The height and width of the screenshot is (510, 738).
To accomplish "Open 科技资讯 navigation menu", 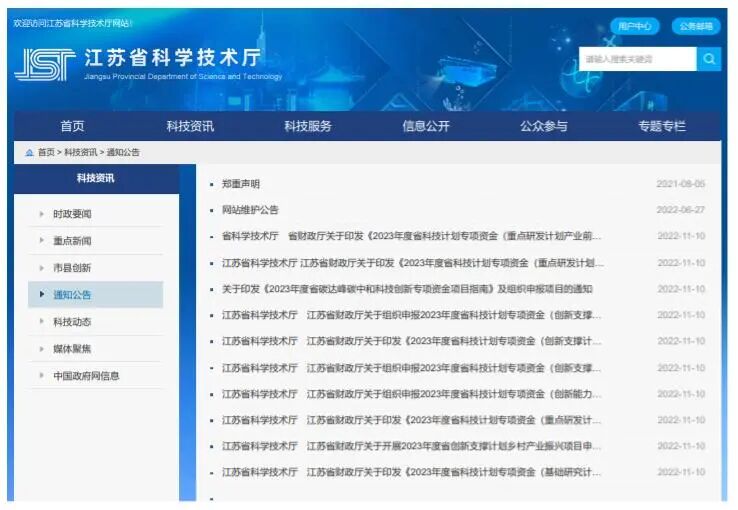I will point(190,126).
